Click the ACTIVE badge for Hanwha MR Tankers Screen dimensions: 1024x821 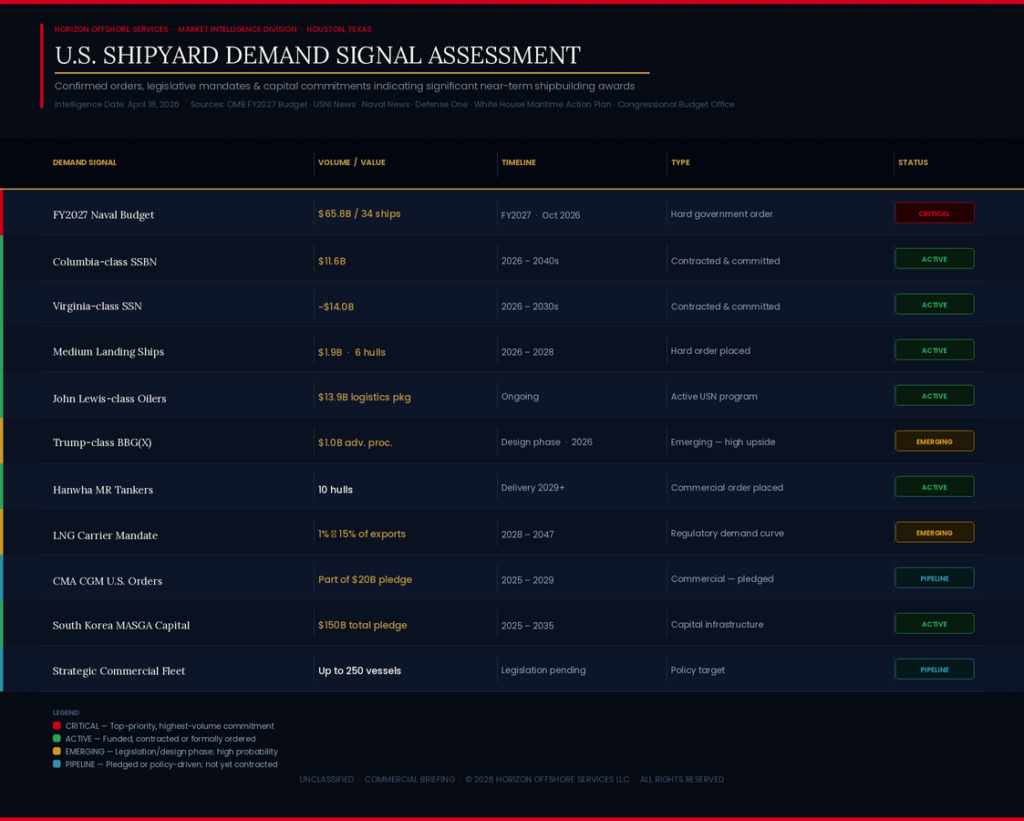[x=934, y=487]
